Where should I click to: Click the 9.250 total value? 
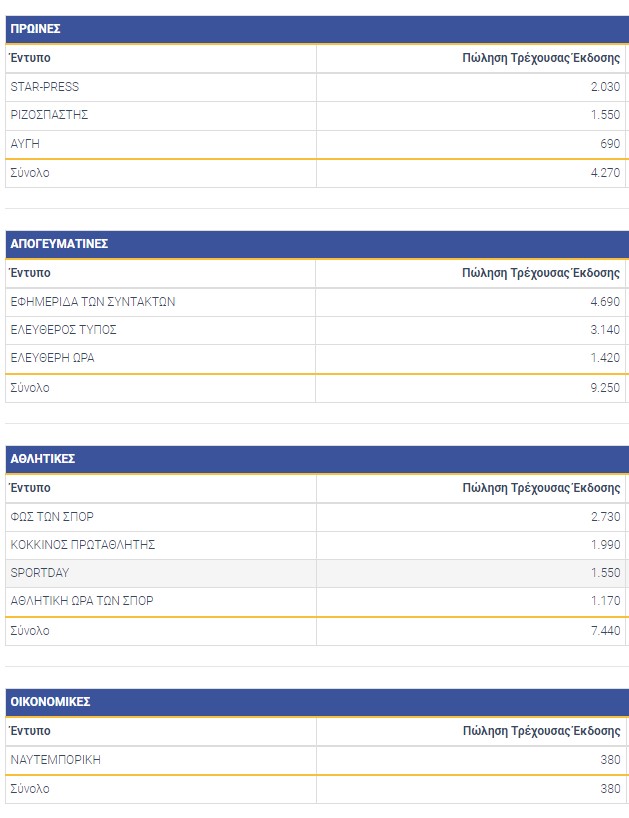605,388
